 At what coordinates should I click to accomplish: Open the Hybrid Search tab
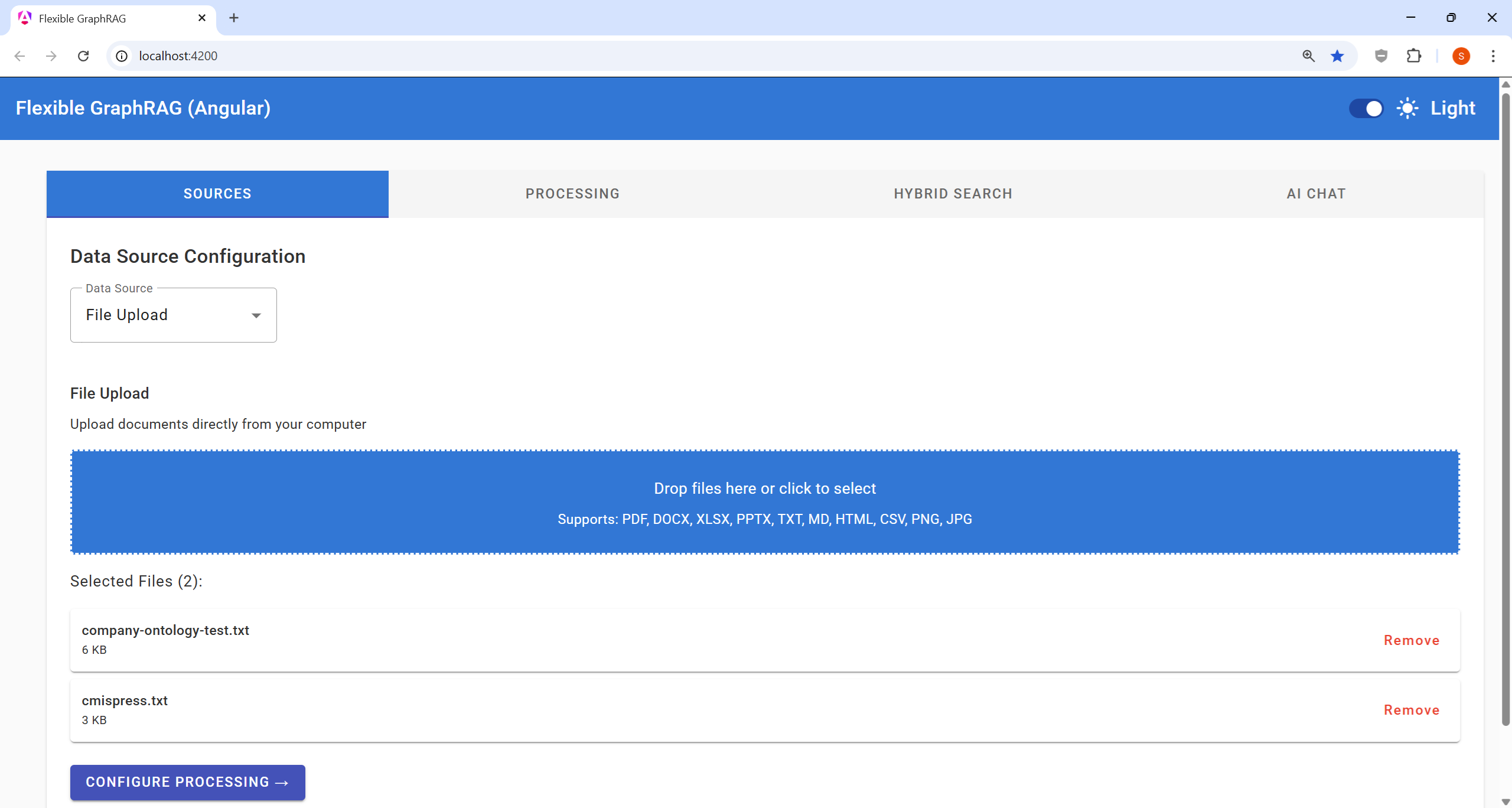[x=953, y=194]
